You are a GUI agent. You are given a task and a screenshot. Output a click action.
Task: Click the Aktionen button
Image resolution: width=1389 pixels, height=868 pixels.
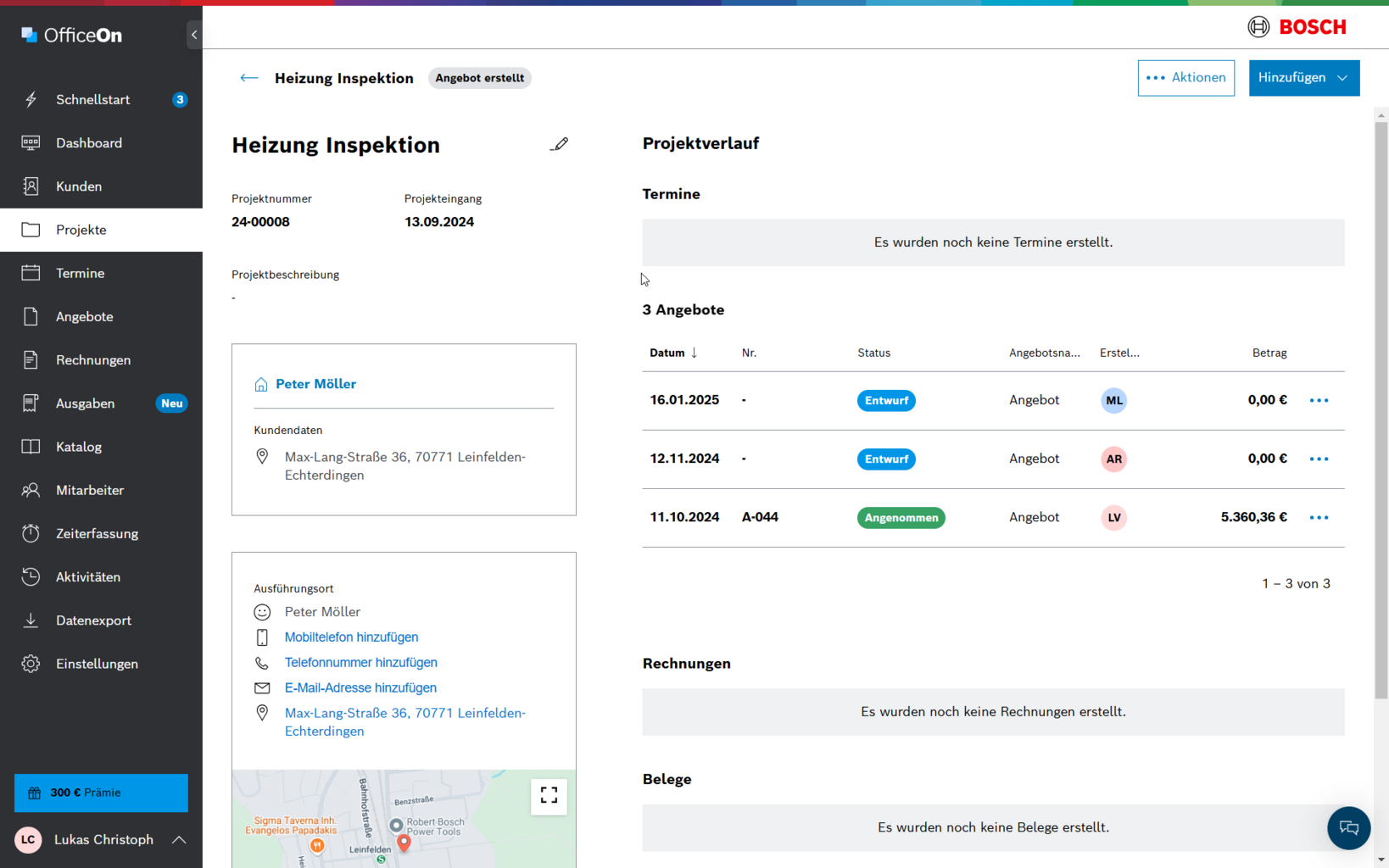pyautogui.click(x=1185, y=78)
